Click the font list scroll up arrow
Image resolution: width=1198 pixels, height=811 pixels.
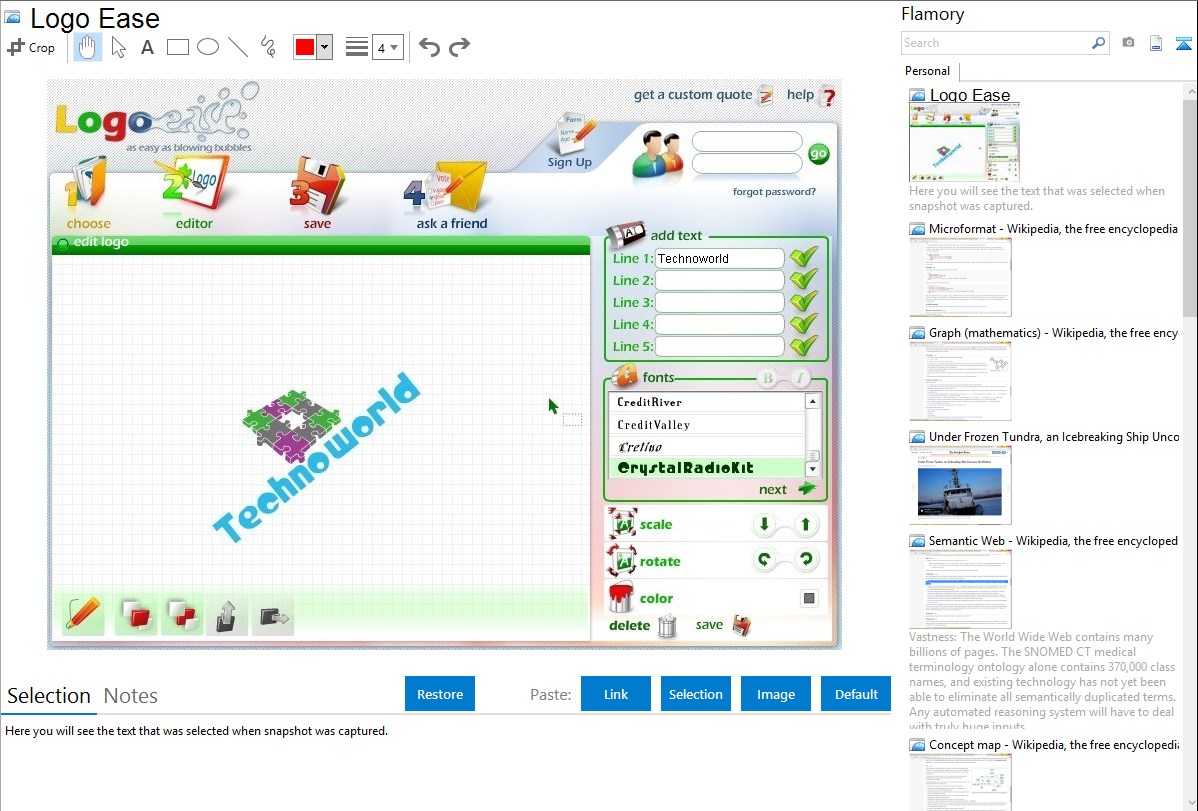(813, 401)
